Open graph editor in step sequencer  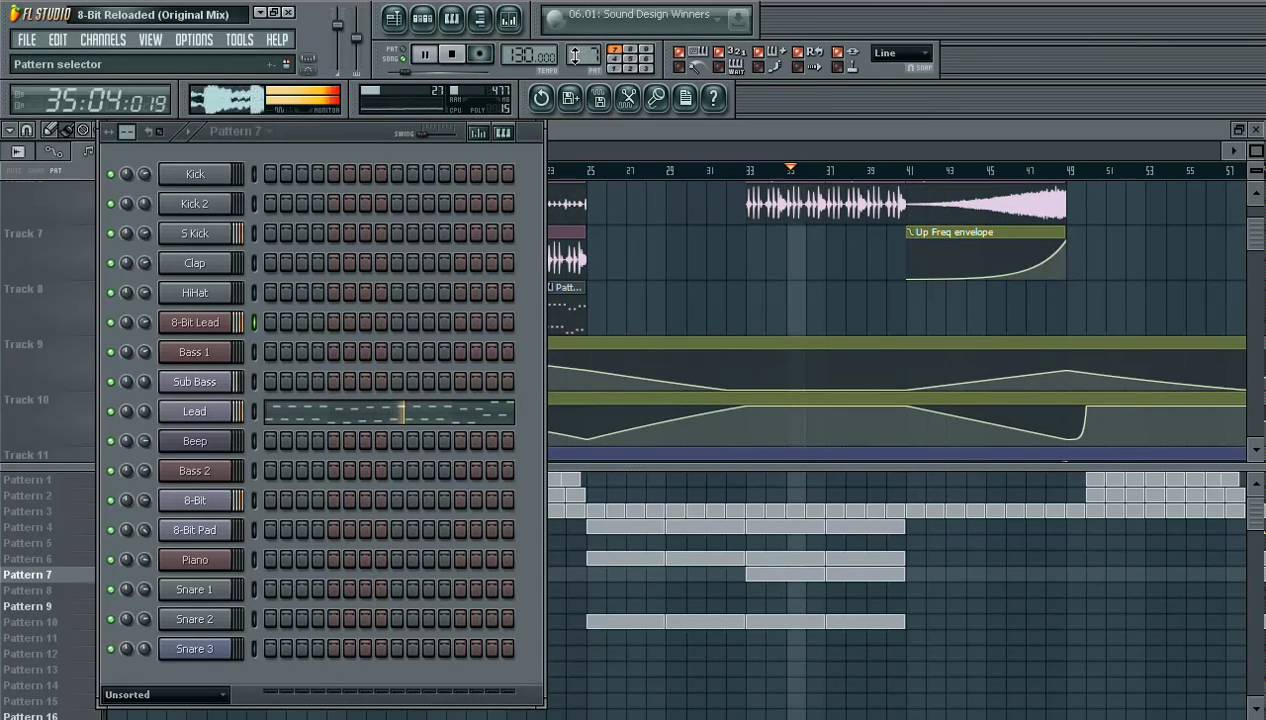point(478,133)
